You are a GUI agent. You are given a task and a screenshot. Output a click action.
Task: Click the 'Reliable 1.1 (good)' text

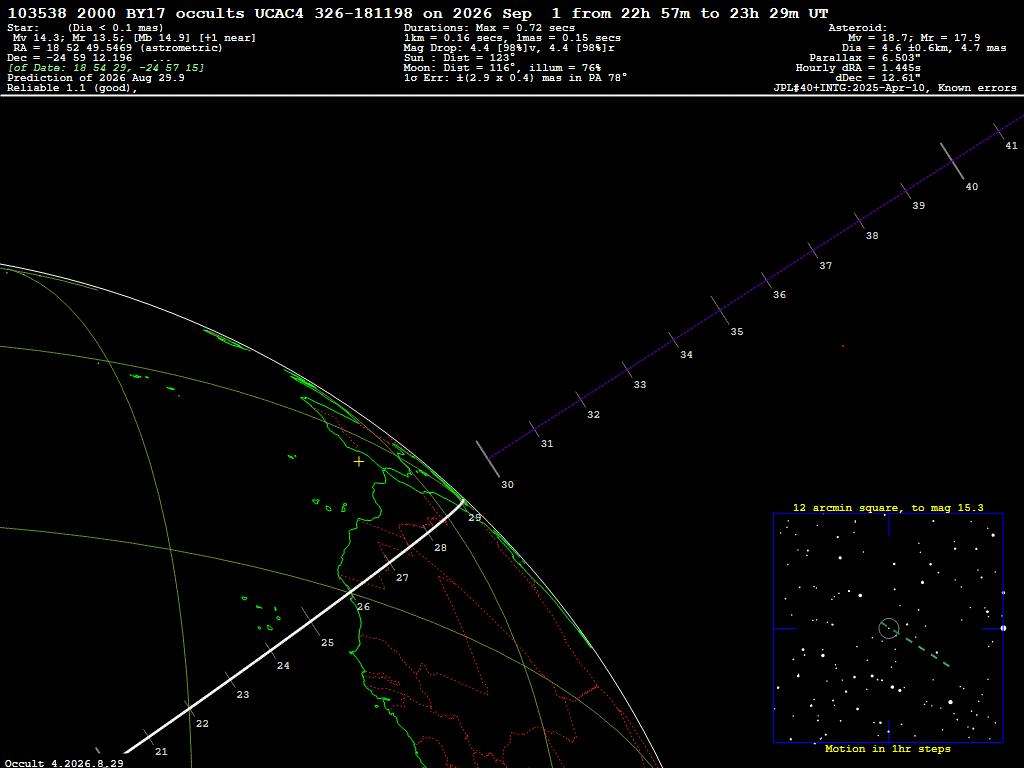tap(72, 88)
